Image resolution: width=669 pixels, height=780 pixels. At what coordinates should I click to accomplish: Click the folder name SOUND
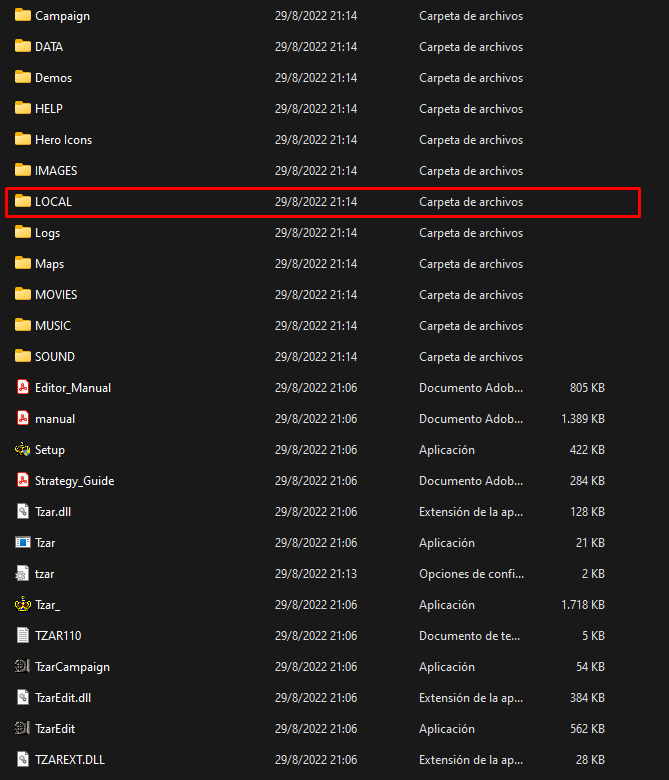tap(55, 357)
